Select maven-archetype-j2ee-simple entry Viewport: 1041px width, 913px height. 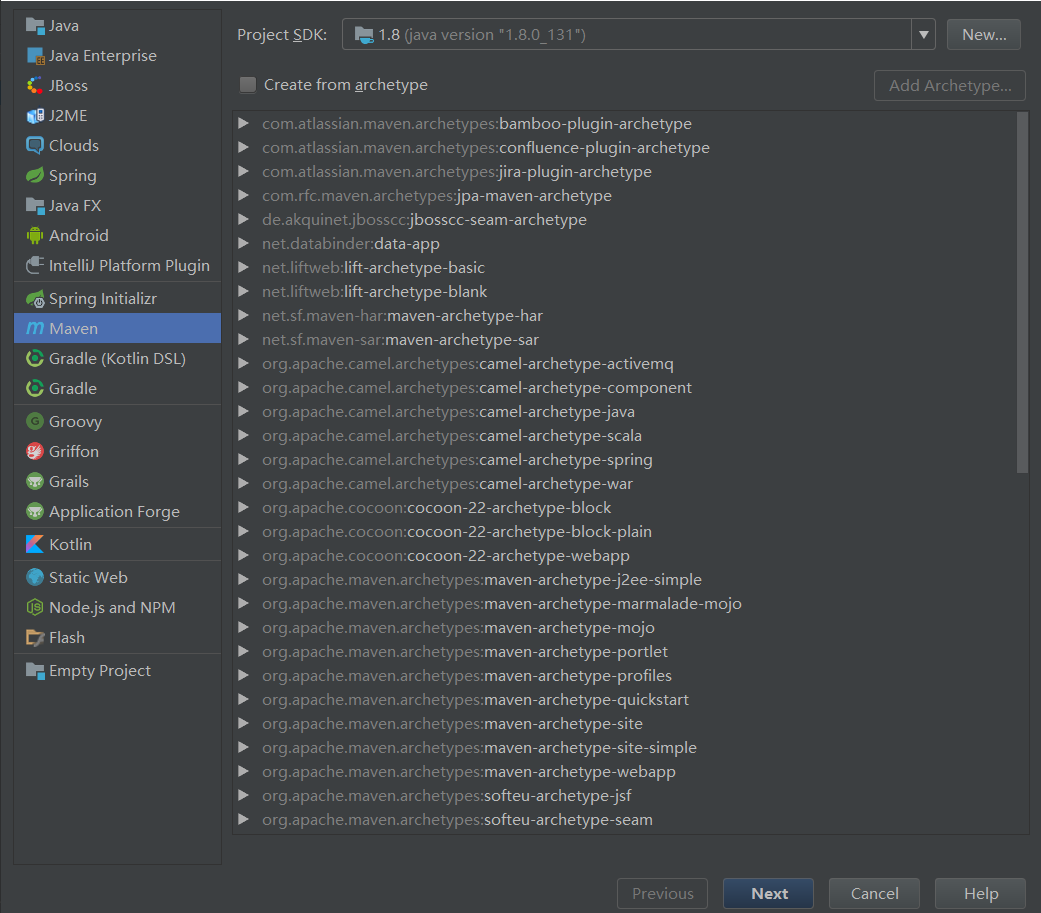click(482, 580)
